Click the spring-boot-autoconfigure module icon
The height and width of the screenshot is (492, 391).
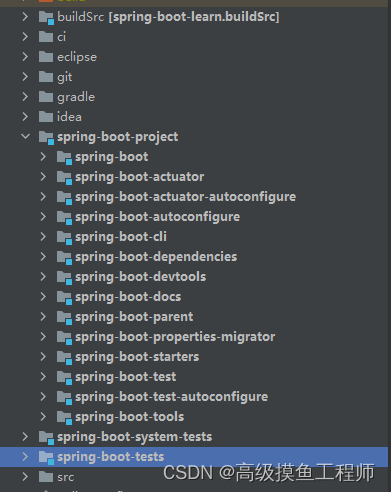coord(64,218)
